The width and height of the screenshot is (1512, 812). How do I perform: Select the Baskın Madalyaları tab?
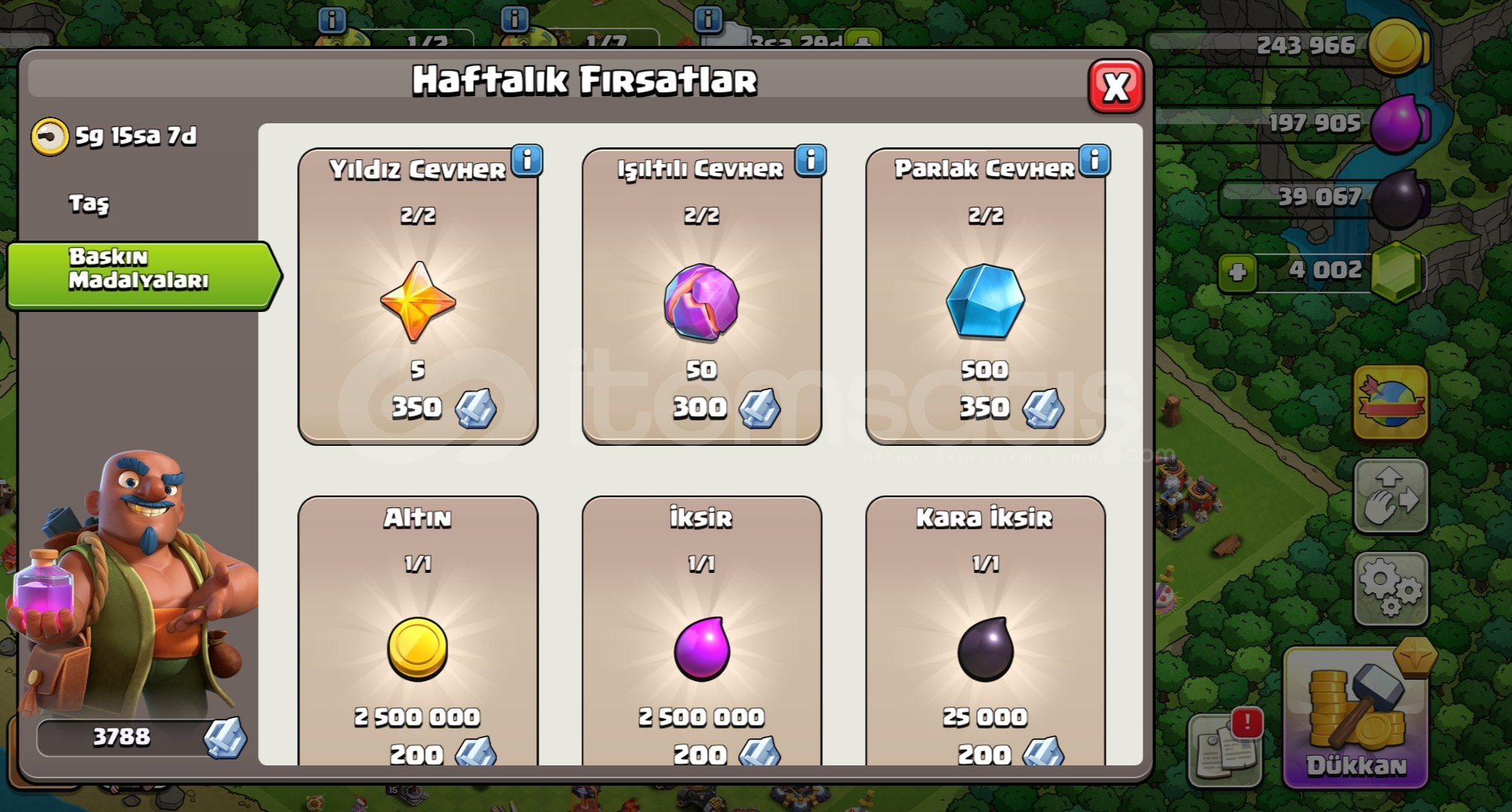tap(143, 276)
